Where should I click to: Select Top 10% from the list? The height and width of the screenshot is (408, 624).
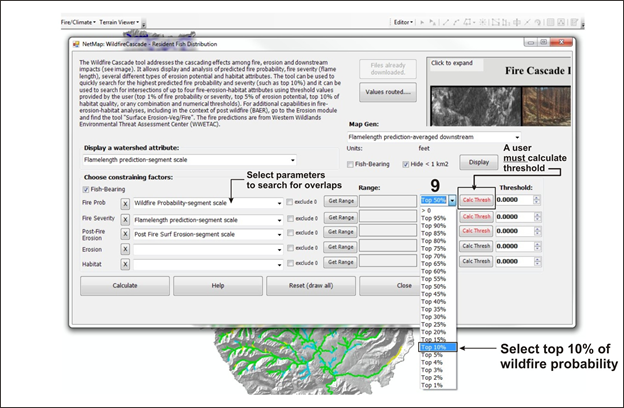(x=434, y=347)
